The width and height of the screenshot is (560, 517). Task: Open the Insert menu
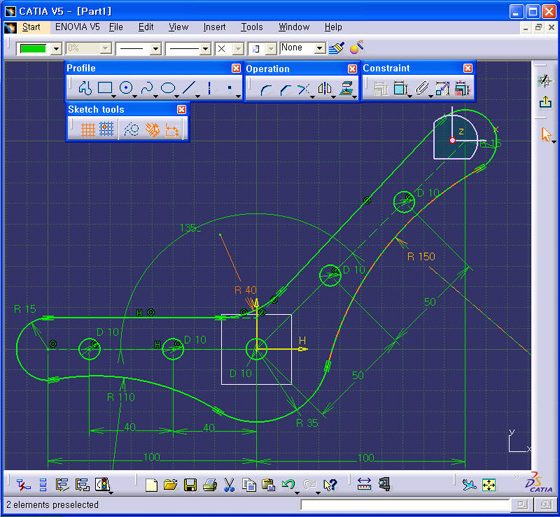214,27
